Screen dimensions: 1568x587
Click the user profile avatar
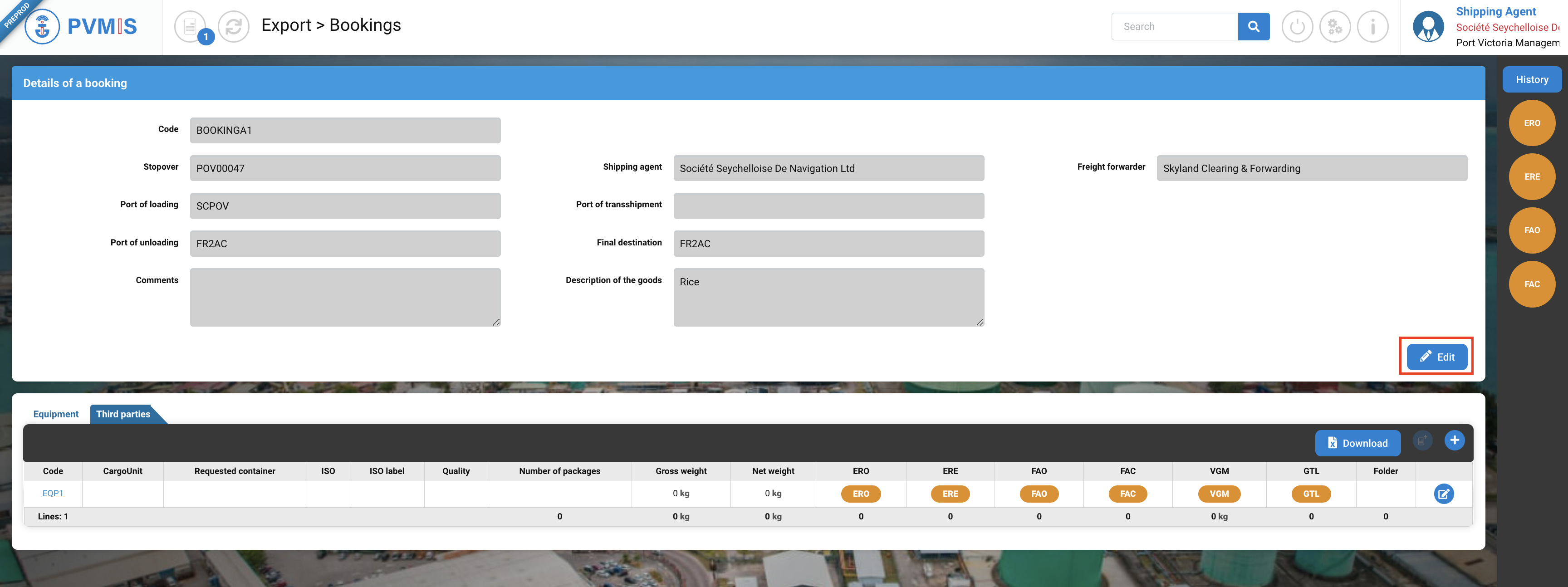click(x=1428, y=27)
